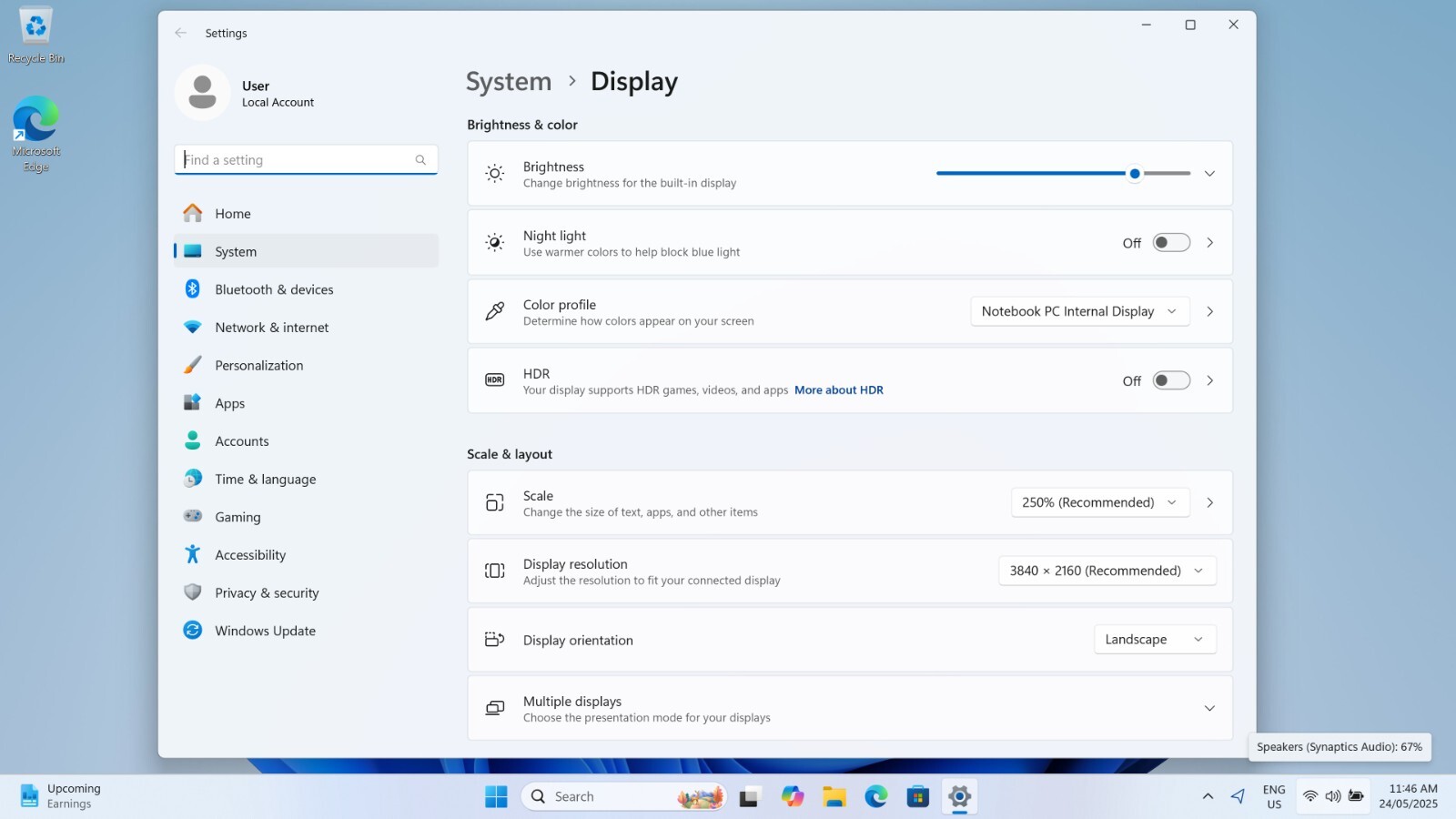This screenshot has height=819, width=1456.
Task: Turn on the HDR toggle
Action: click(x=1171, y=380)
